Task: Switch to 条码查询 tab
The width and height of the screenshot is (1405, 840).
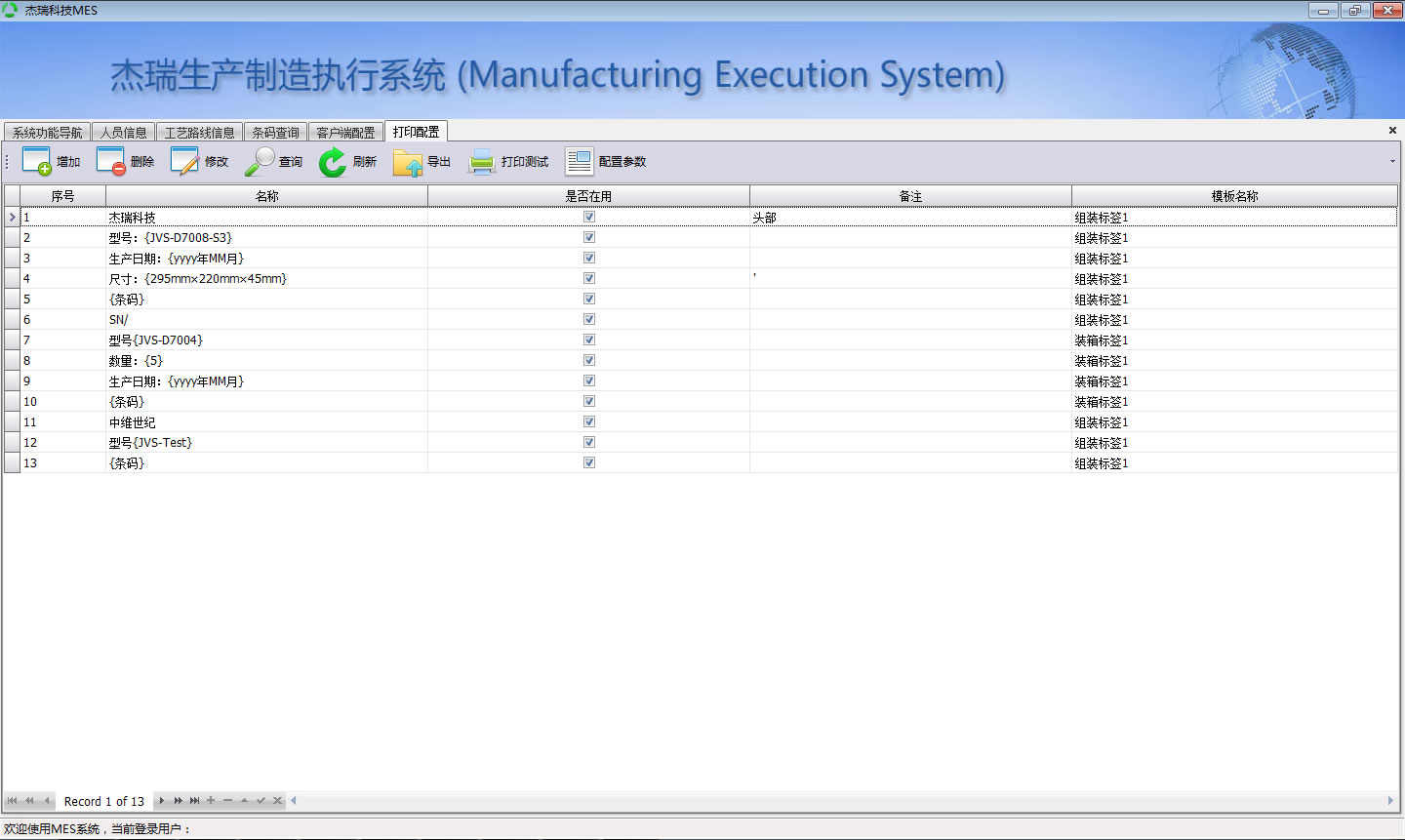Action: click(275, 133)
